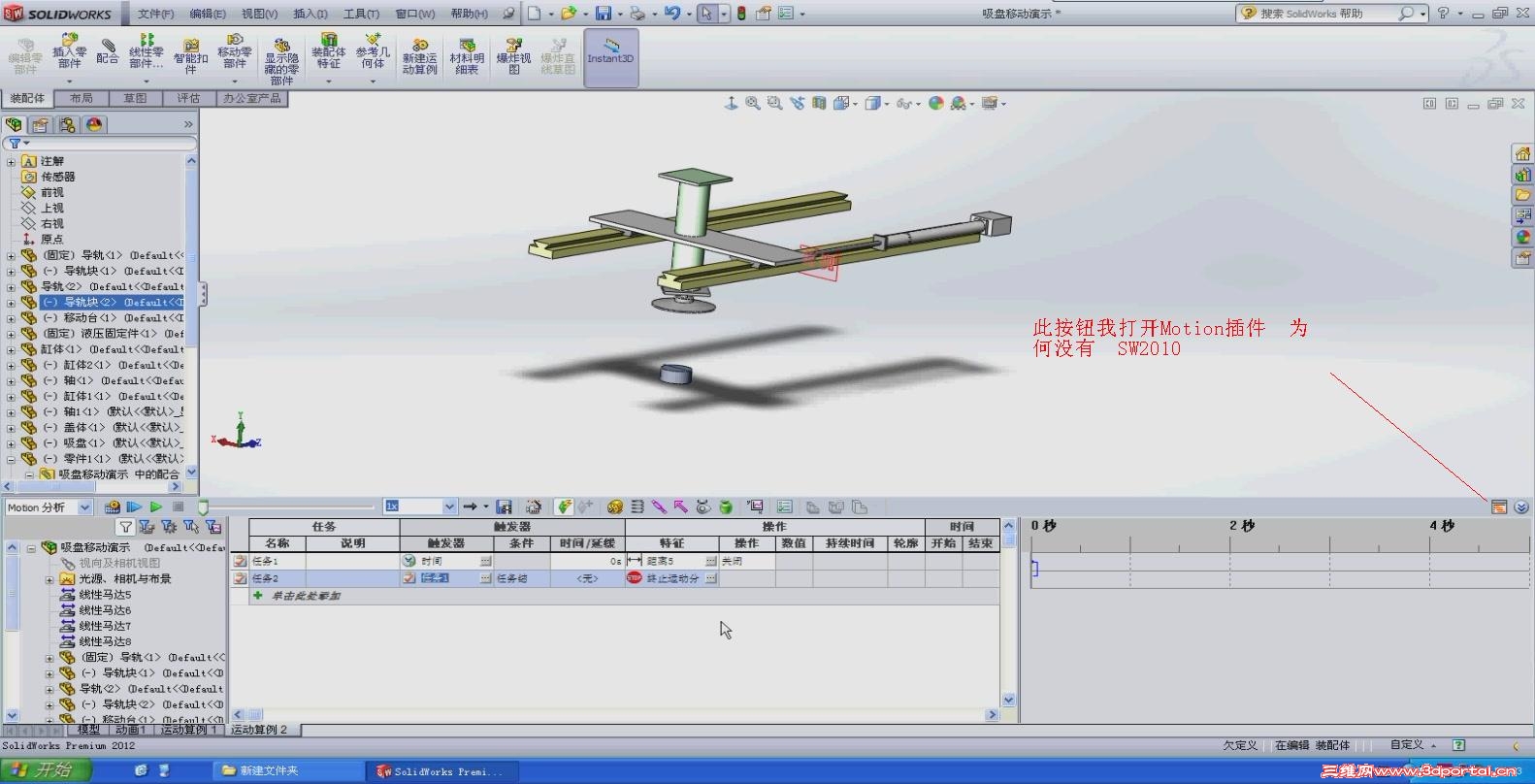
Task: Click the timeline playback slider handle
Action: (203, 506)
